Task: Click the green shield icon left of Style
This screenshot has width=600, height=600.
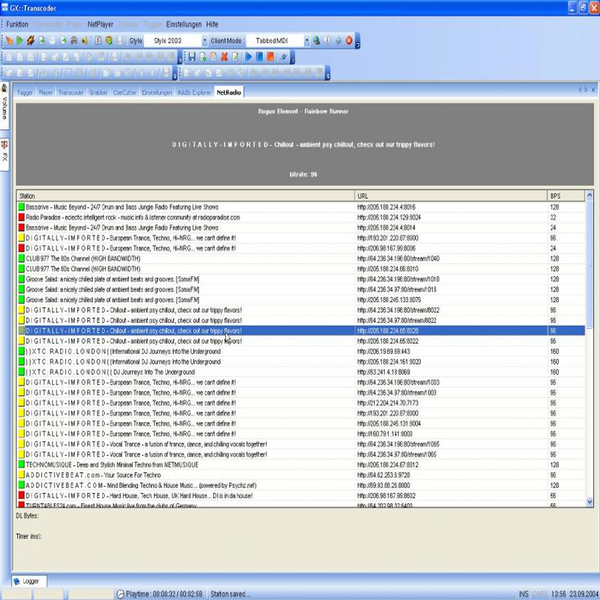Action: (109, 40)
